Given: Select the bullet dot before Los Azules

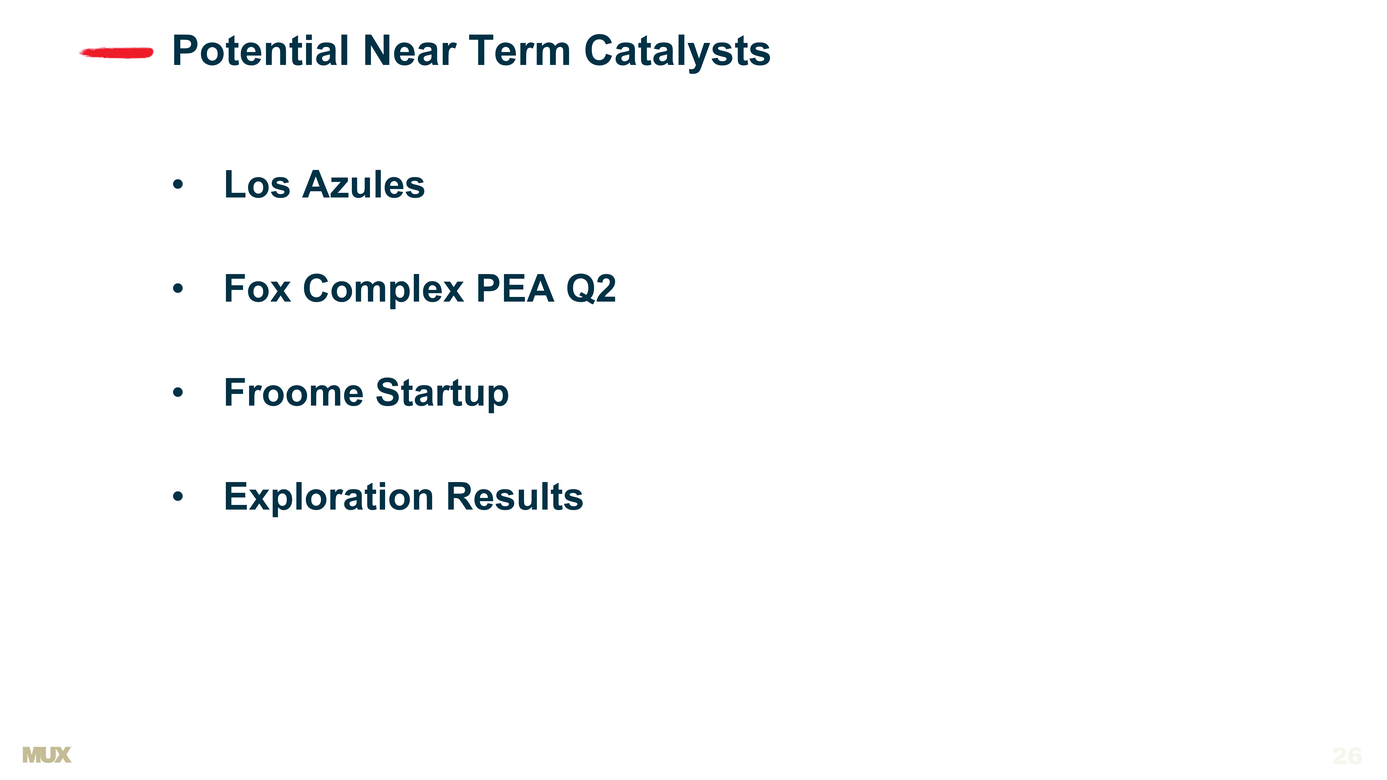Looking at the screenshot, I should click(178, 185).
